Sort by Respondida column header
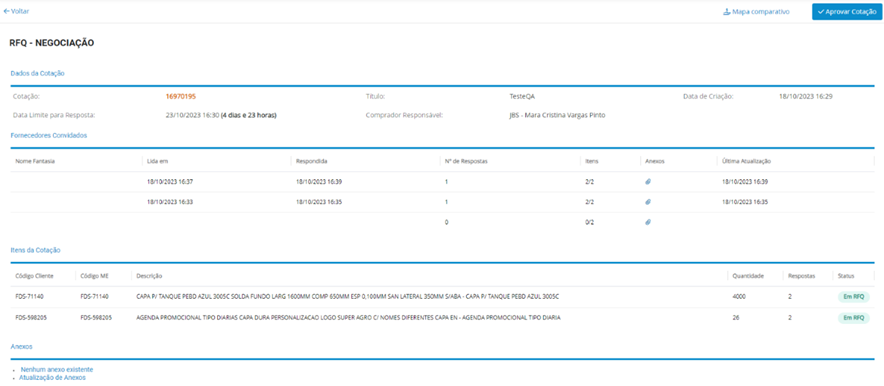This screenshot has height=386, width=884. point(312,161)
